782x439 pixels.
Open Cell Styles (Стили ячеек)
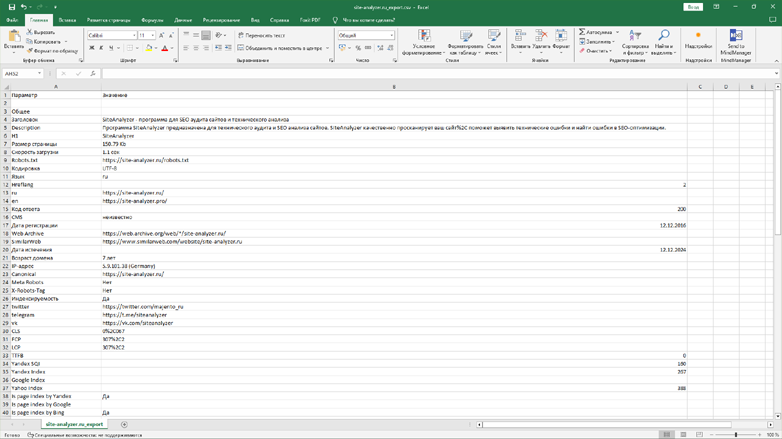point(494,42)
